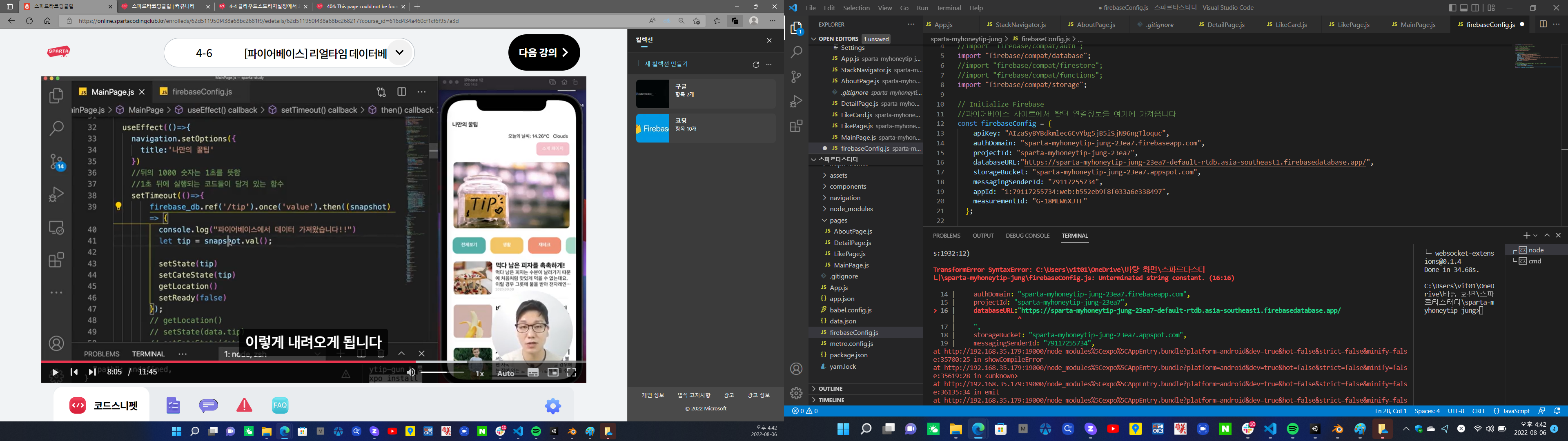
Task: Toggle fullscreen on the lecture video
Action: click(572, 373)
